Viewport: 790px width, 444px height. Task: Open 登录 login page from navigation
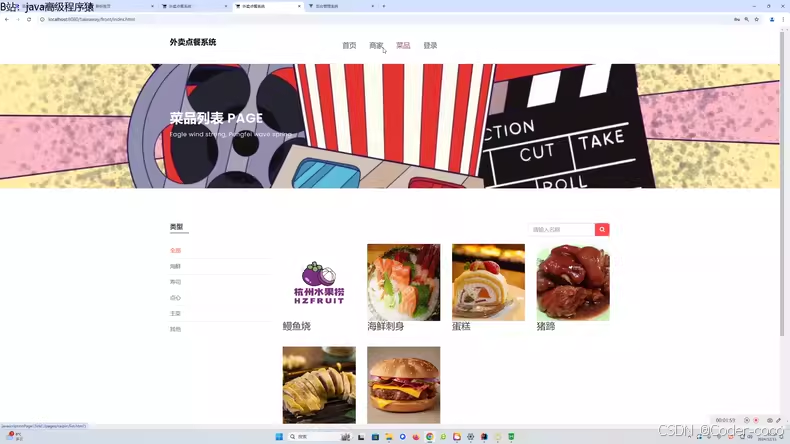pyautogui.click(x=430, y=45)
